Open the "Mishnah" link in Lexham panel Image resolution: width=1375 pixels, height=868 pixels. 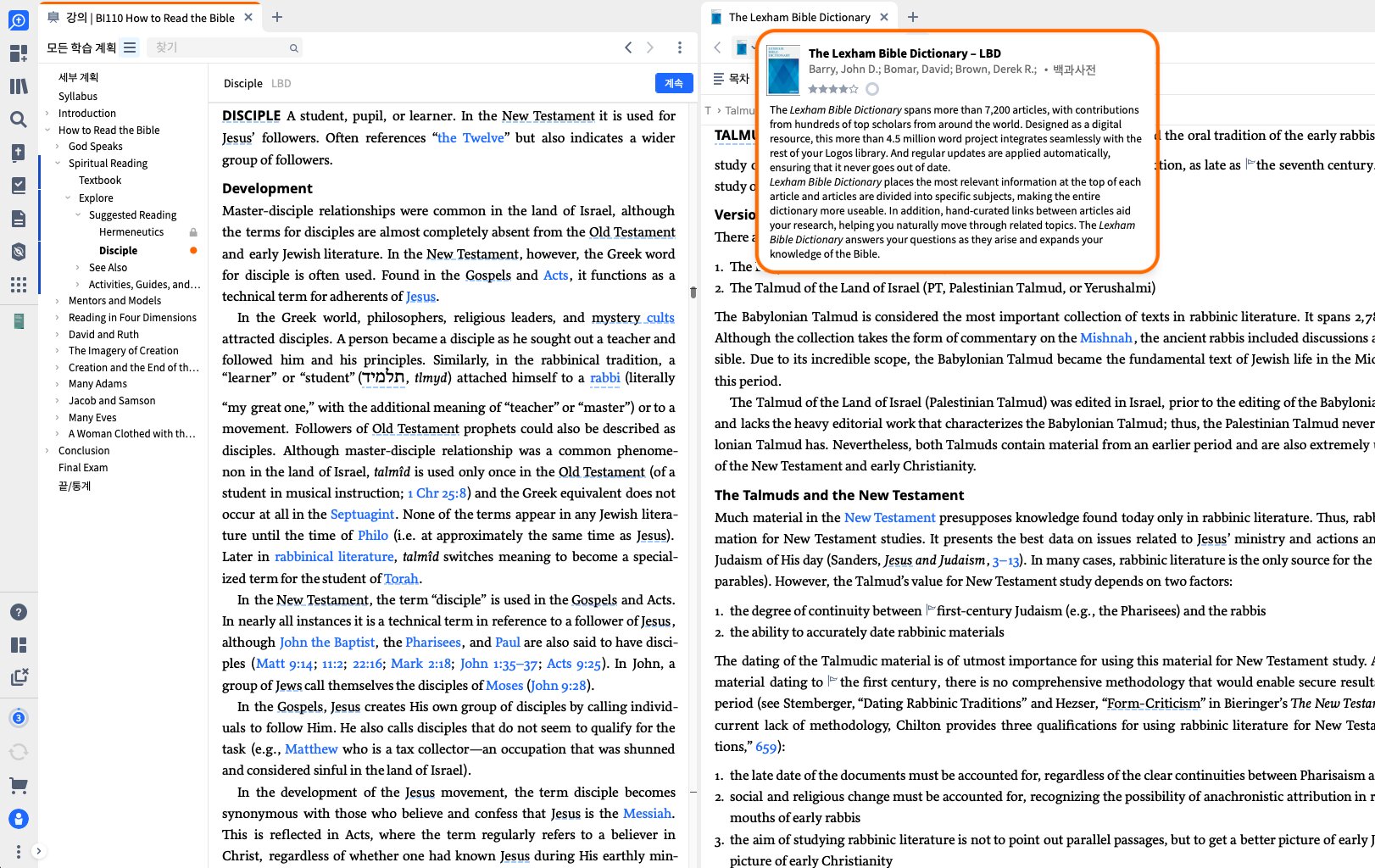(1106, 338)
